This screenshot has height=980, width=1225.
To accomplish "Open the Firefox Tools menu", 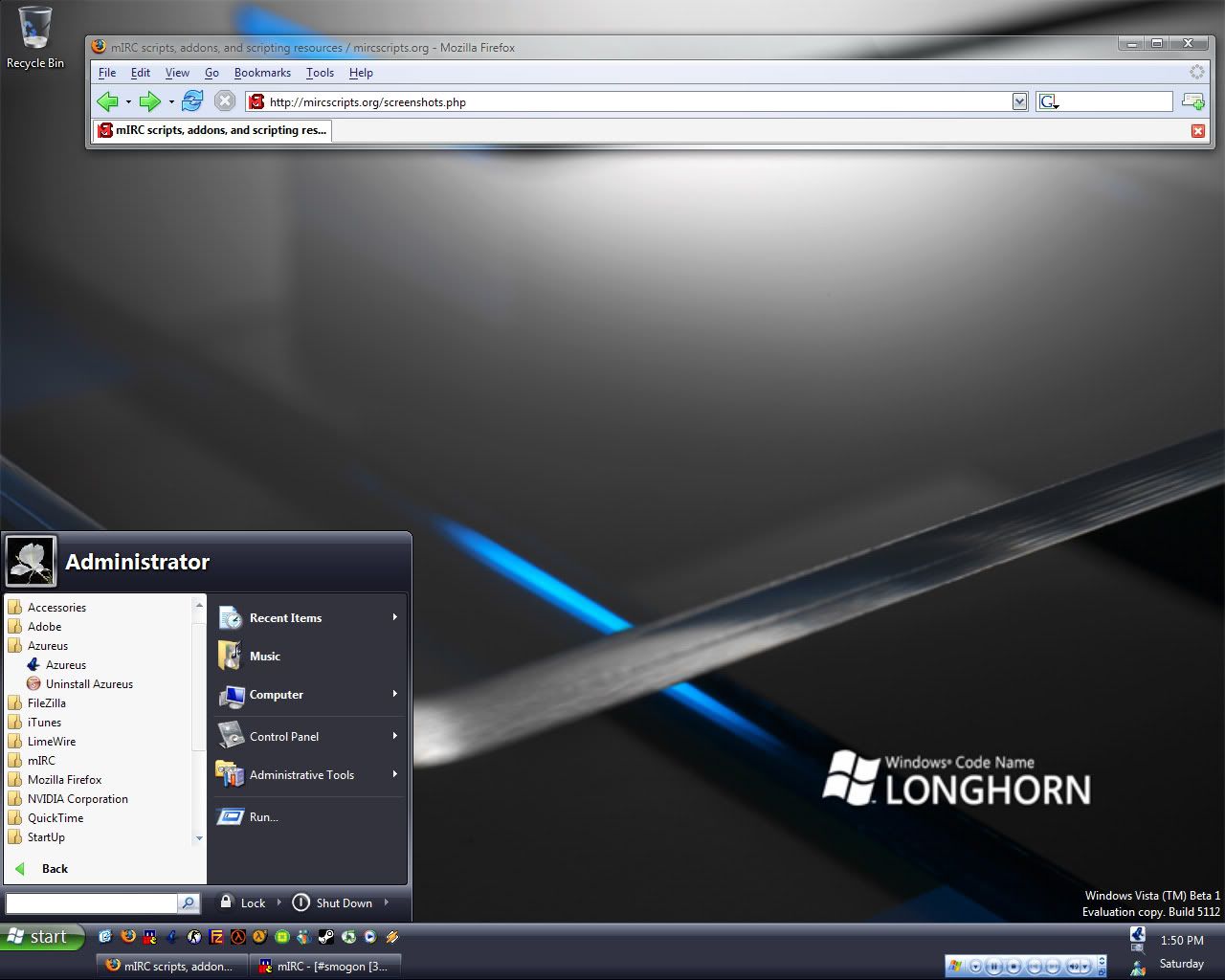I will point(320,73).
